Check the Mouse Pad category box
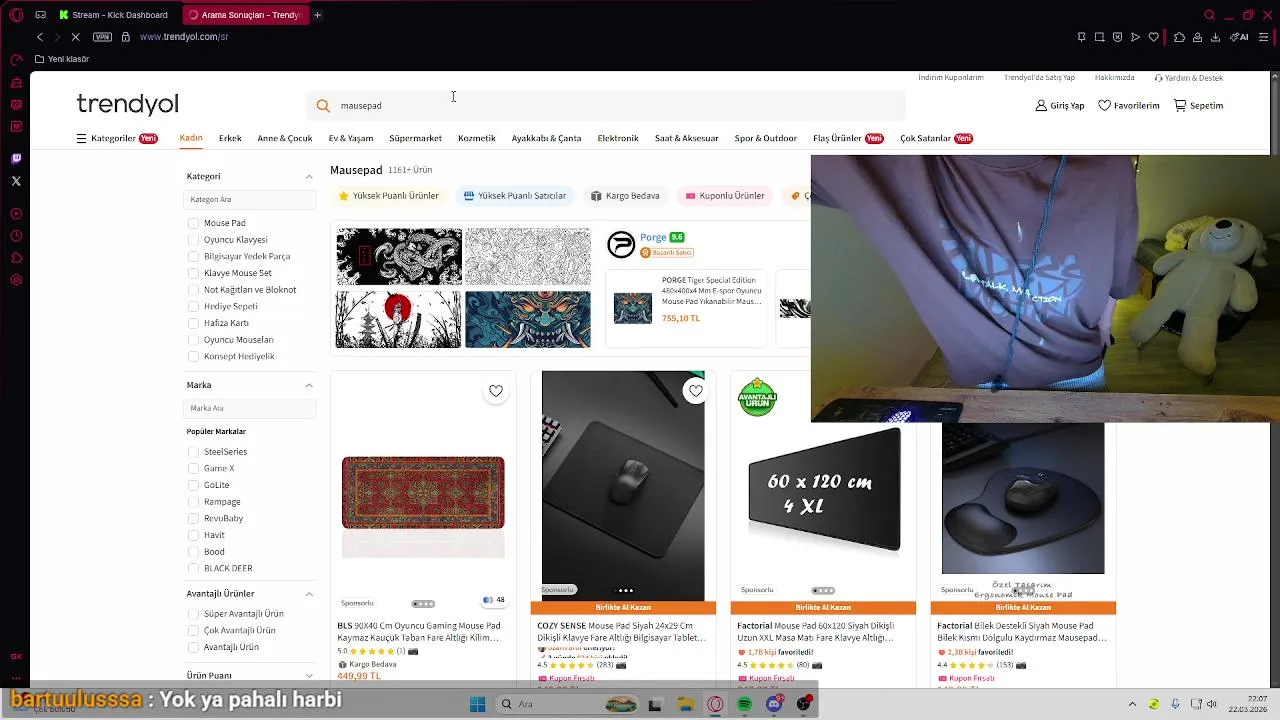Viewport: 1280px width, 720px height. 194,223
